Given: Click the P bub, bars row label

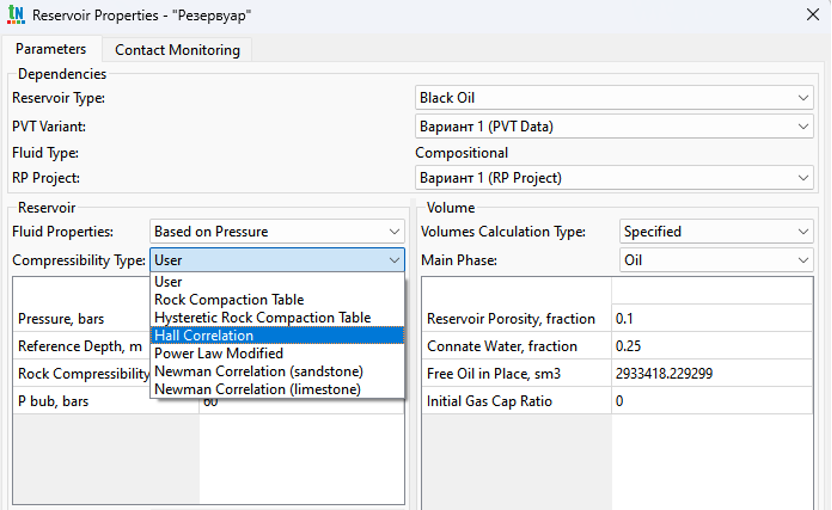Looking at the screenshot, I should tap(53, 401).
